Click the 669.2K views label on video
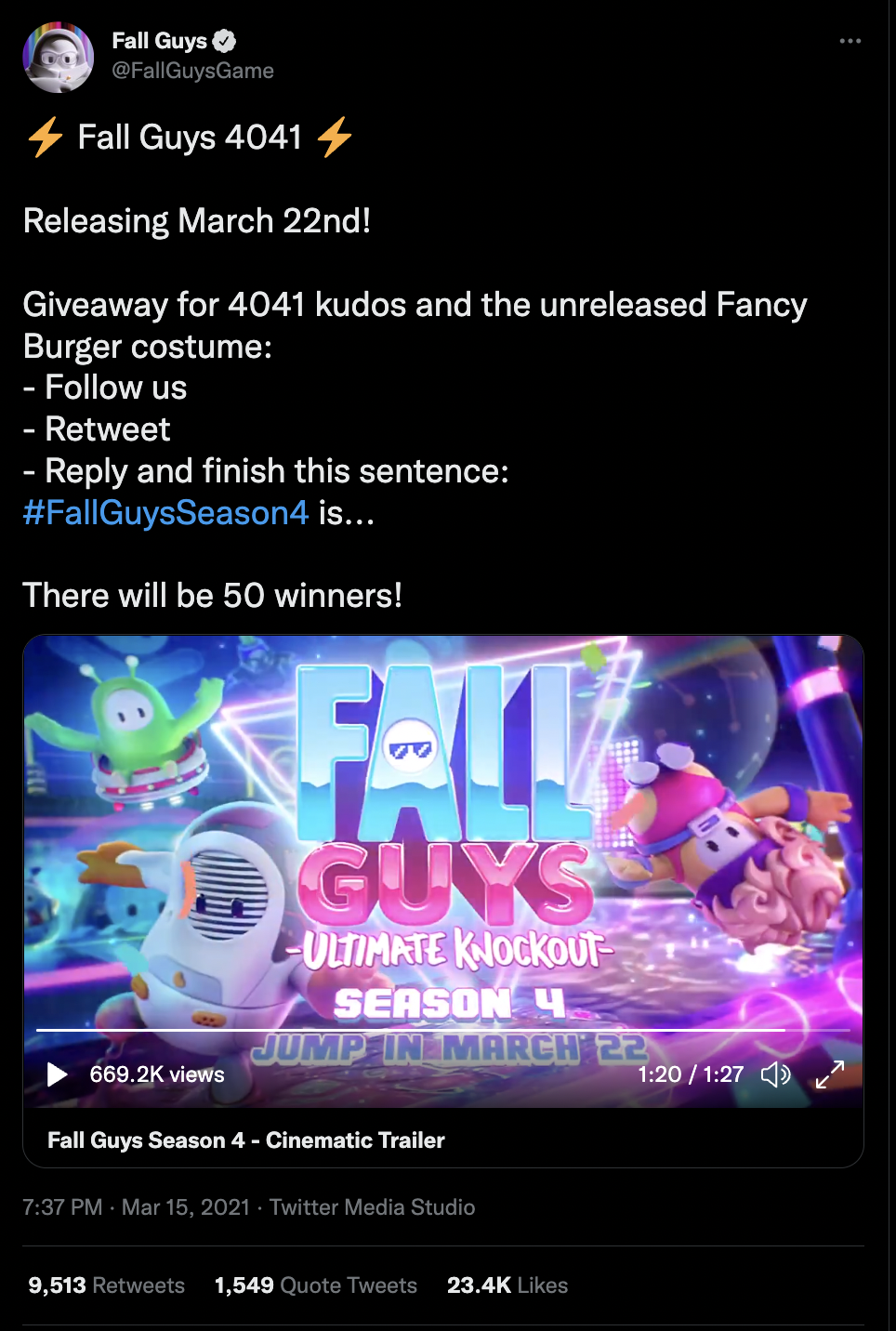The height and width of the screenshot is (1331, 896). (157, 1074)
